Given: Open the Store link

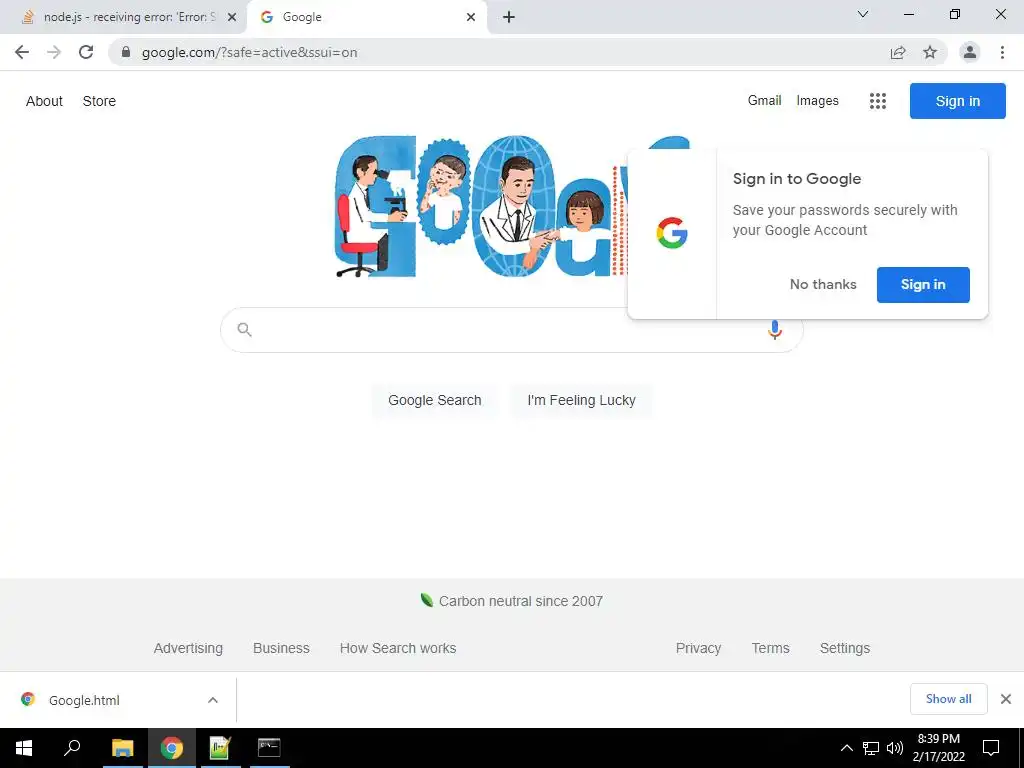Looking at the screenshot, I should (x=99, y=101).
